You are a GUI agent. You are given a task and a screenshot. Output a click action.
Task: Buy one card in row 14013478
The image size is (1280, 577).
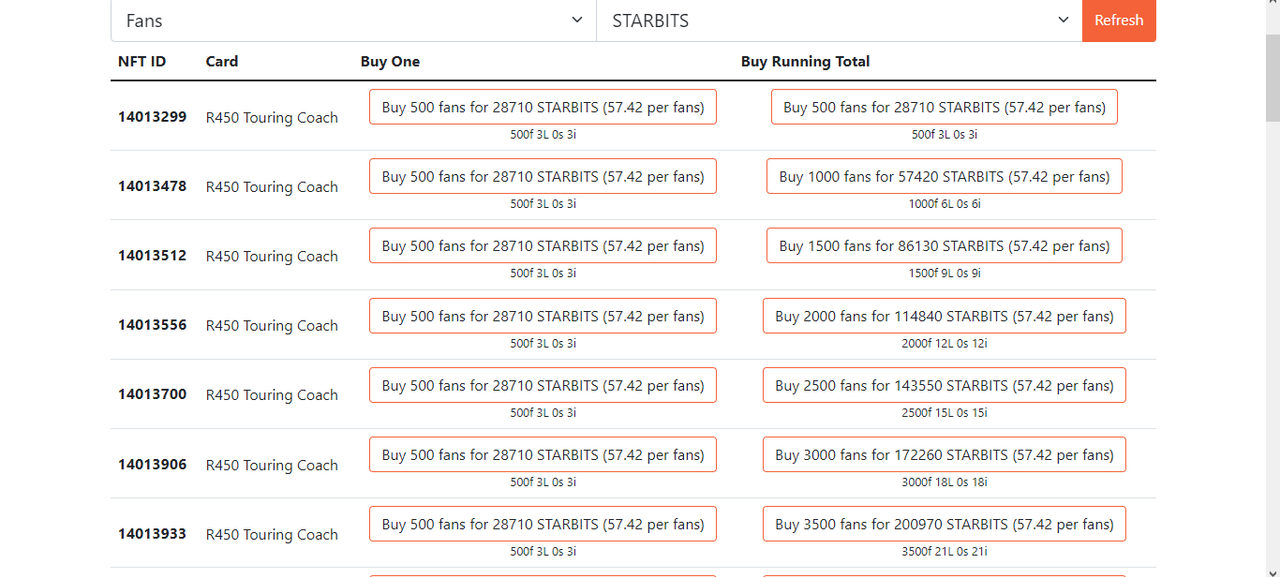(543, 176)
